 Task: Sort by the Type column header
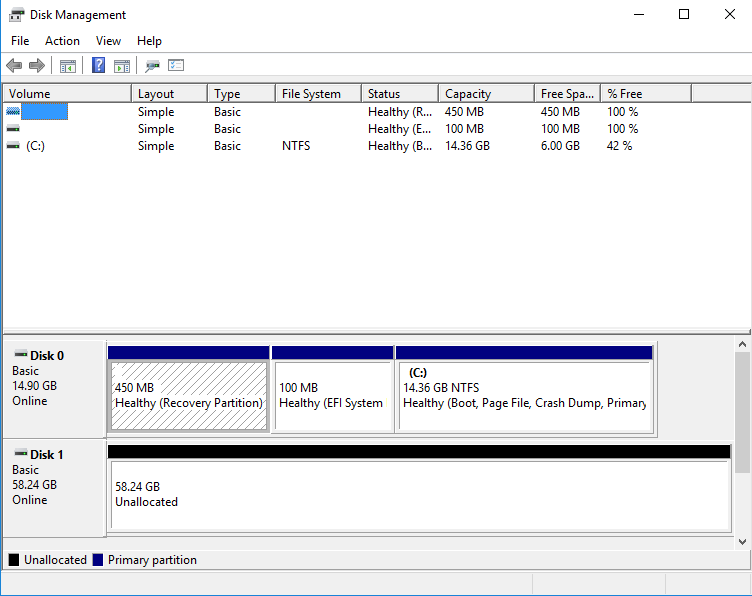click(242, 93)
